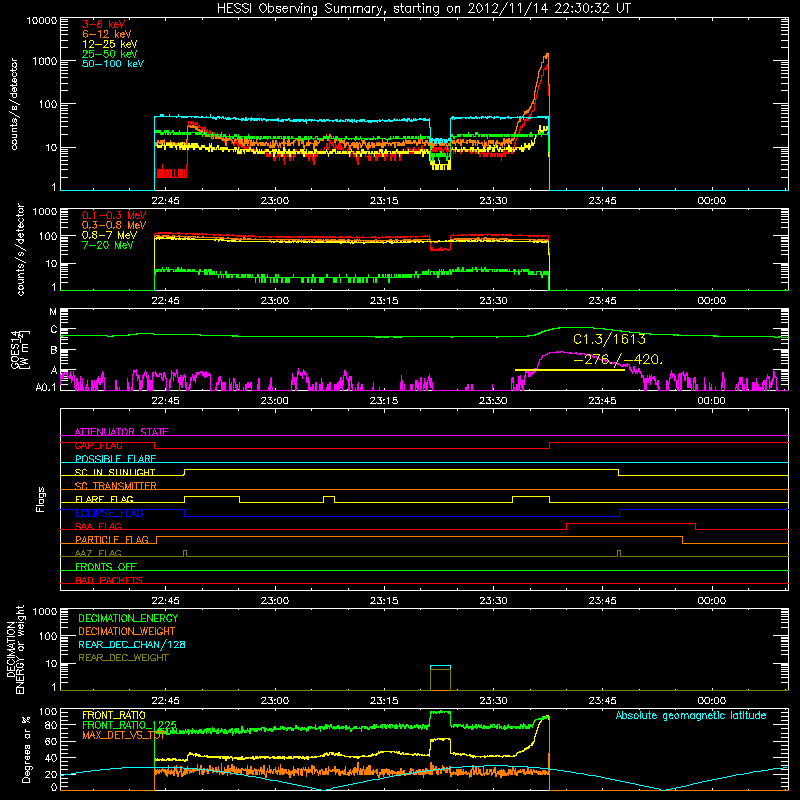Screen dimensions: 800x800
Task: Click the 0.8-7 MeV legend label
Action: tap(110, 235)
